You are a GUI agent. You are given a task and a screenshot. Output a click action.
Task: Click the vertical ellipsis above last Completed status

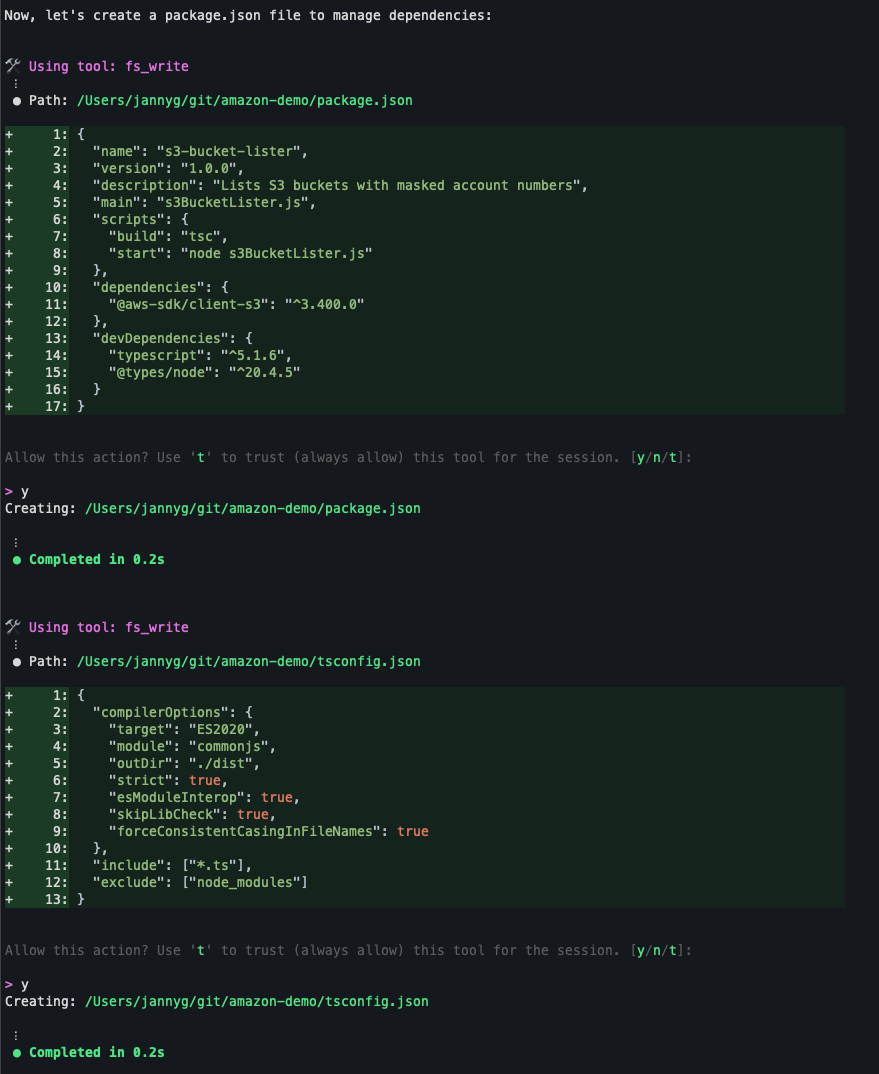click(x=16, y=1036)
